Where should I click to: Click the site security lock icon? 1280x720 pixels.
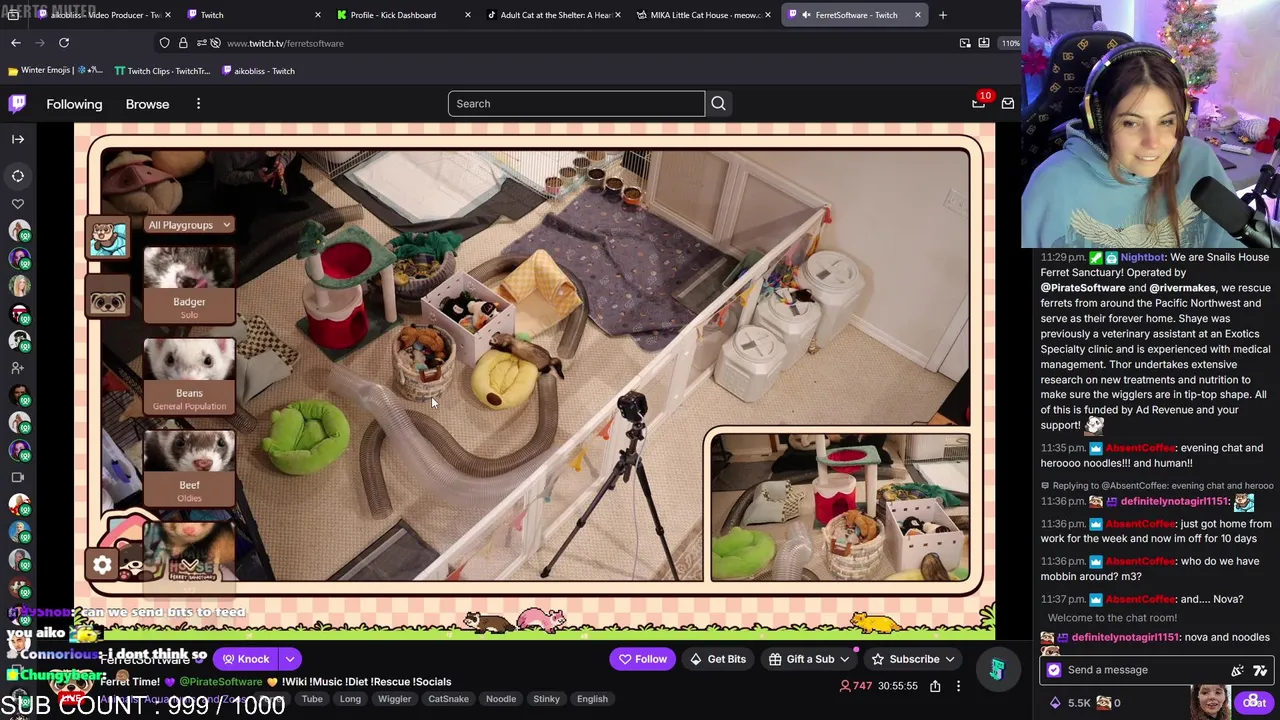point(183,43)
